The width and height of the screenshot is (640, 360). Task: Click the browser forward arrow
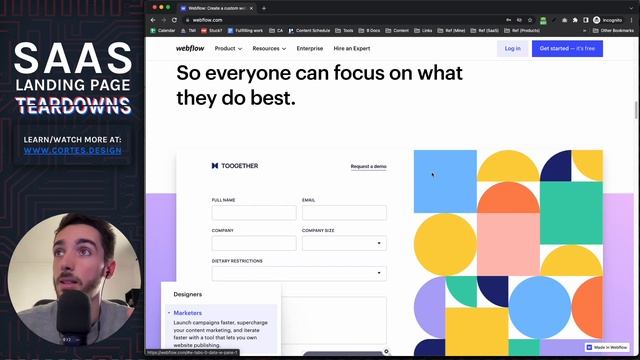pyautogui.click(x=164, y=20)
